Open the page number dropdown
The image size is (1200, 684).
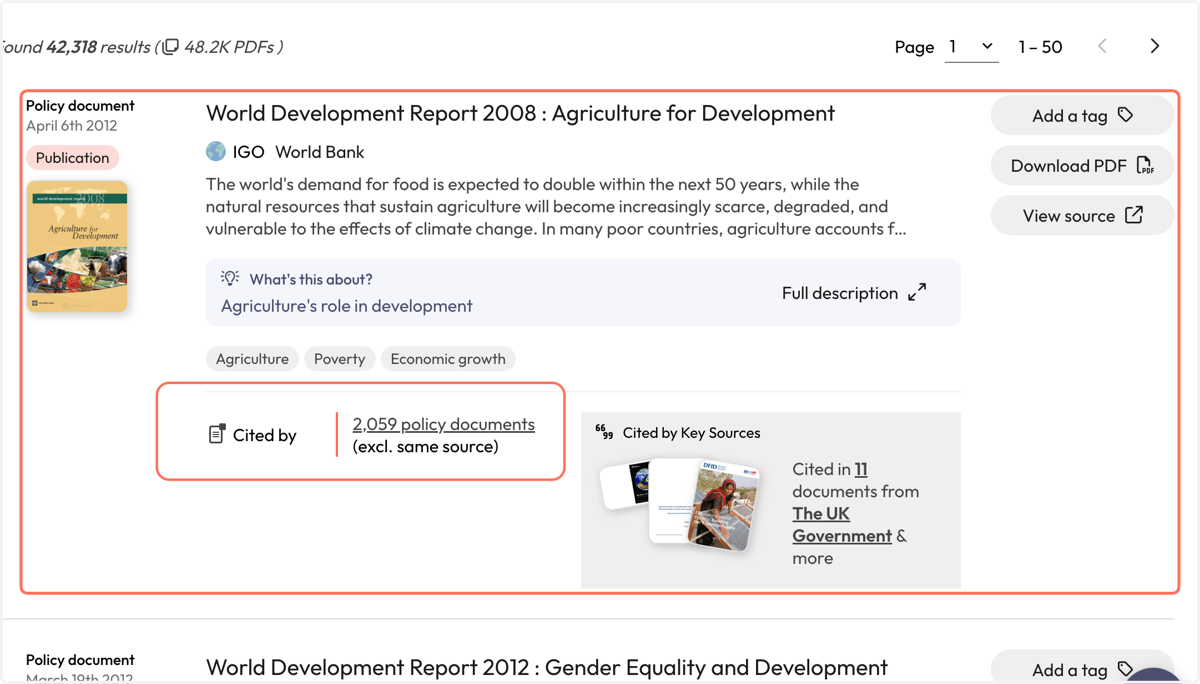click(x=971, y=47)
